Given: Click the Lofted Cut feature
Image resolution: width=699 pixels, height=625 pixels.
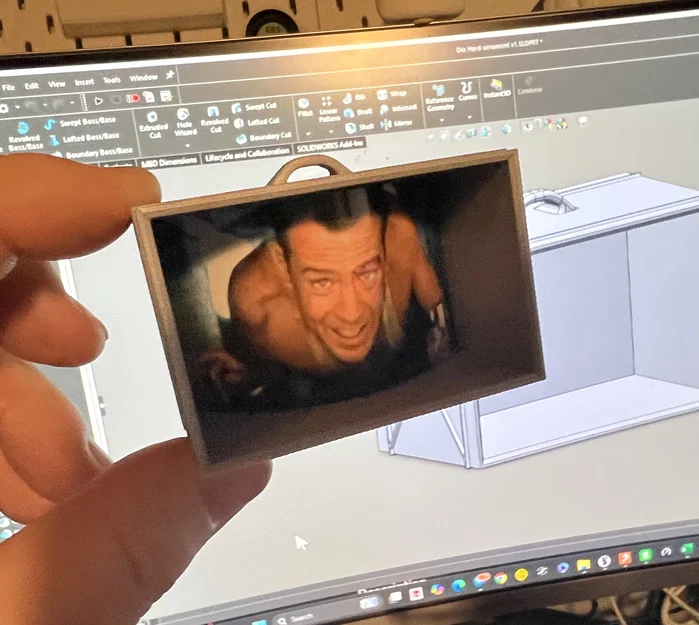Looking at the screenshot, I should pyautogui.click(x=257, y=122).
